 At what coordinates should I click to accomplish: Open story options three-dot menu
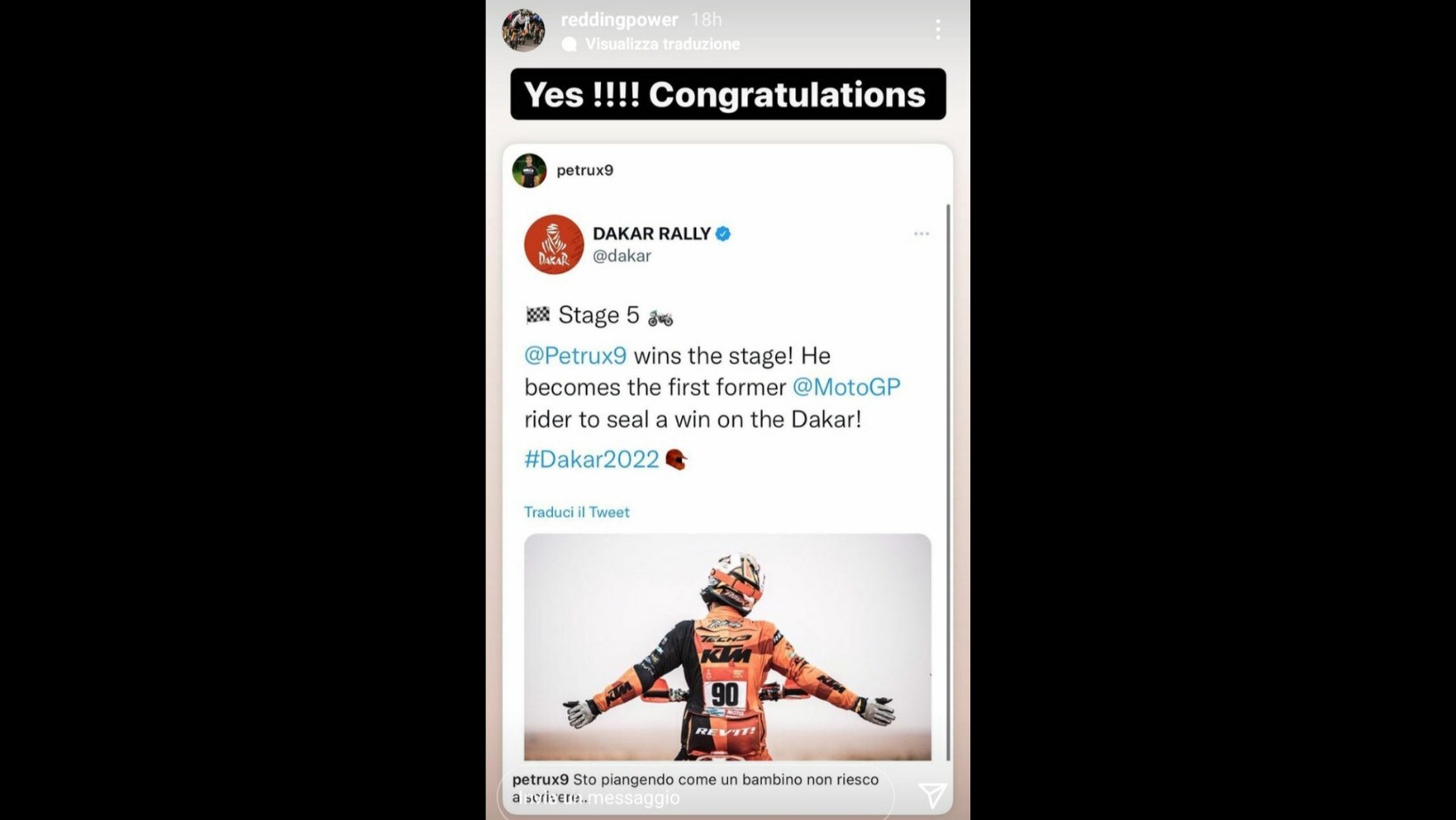click(x=938, y=30)
